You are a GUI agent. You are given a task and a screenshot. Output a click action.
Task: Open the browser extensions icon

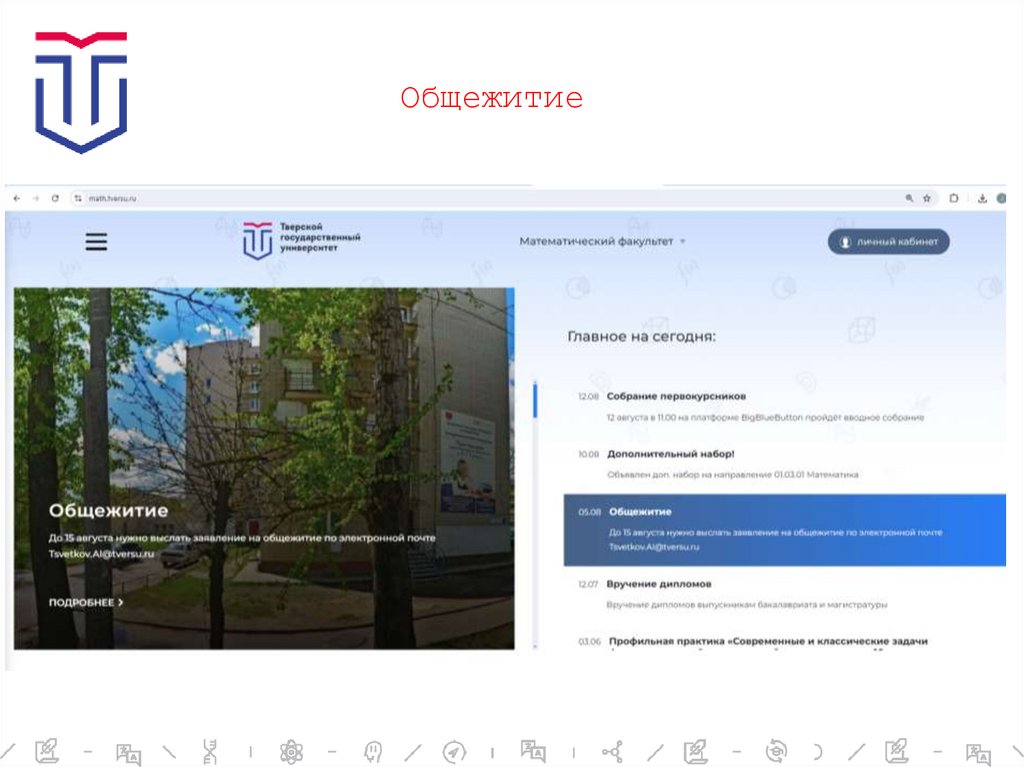pos(953,199)
